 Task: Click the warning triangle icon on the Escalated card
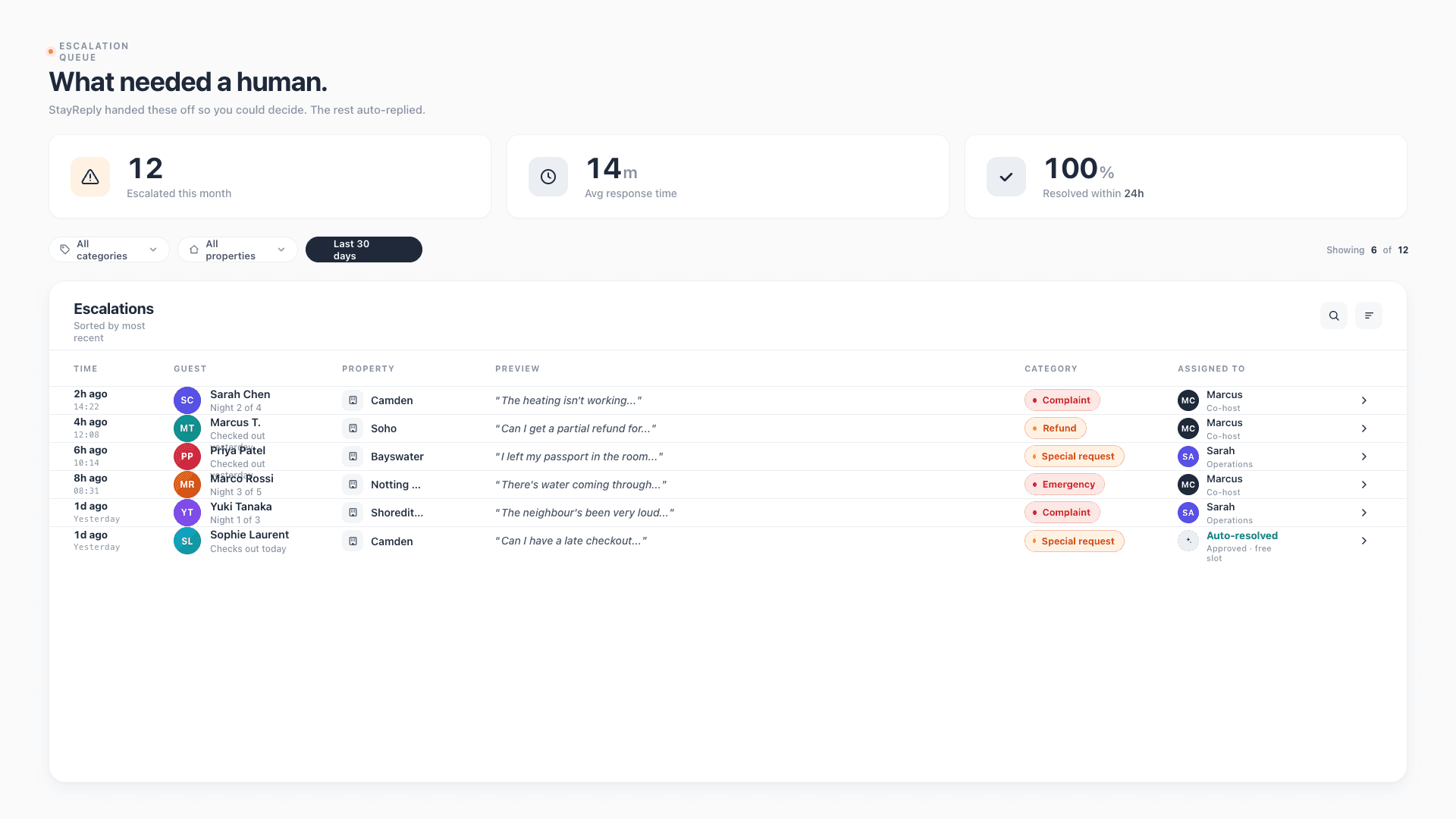click(90, 177)
